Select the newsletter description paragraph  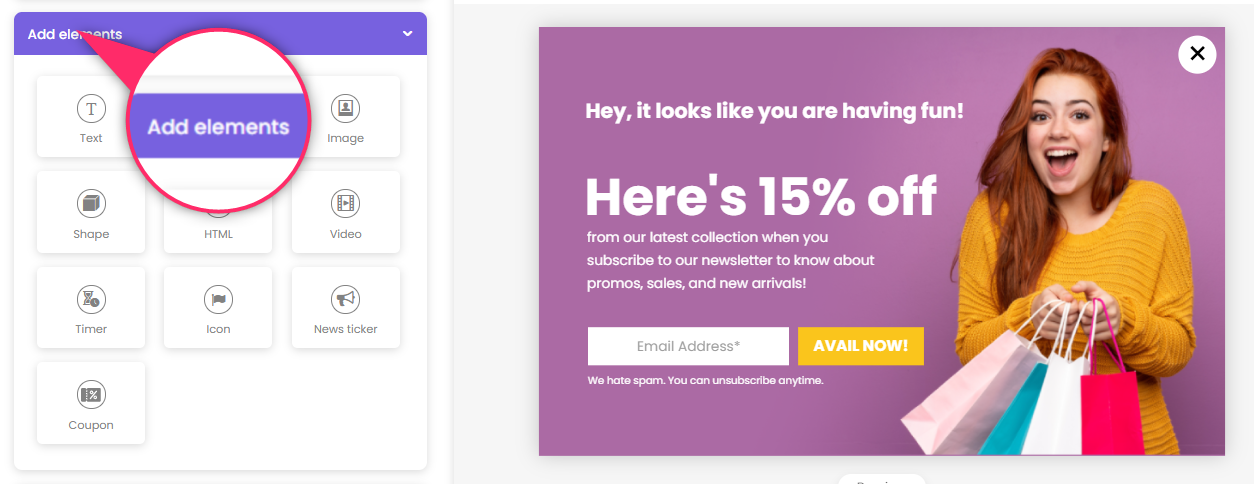tap(731, 260)
